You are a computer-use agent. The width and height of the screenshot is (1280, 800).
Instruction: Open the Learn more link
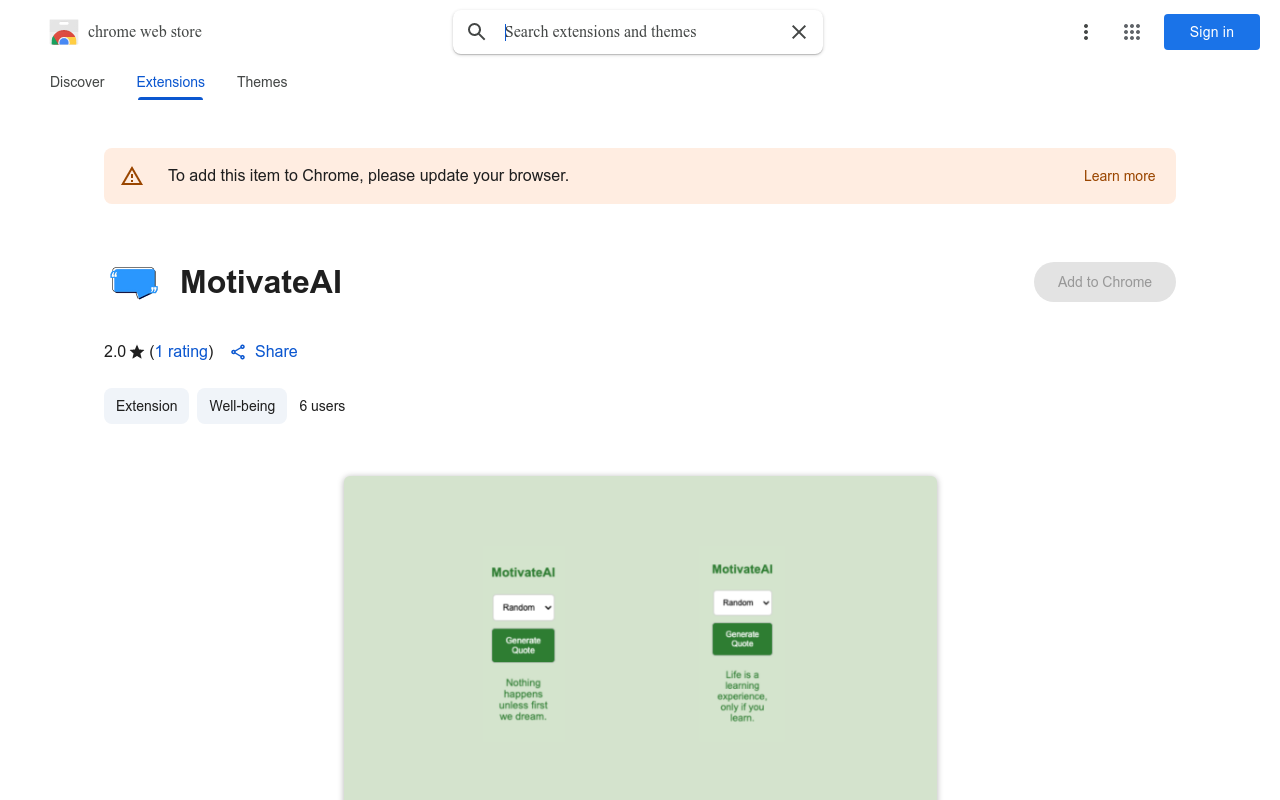click(x=1119, y=176)
